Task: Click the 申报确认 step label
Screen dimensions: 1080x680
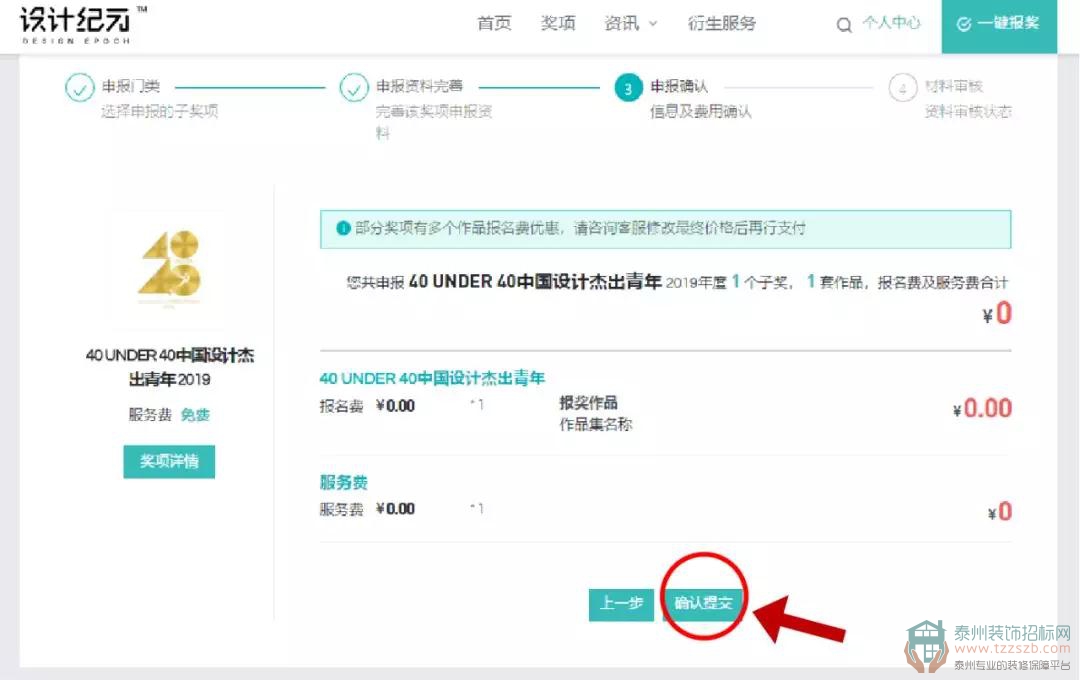Action: 679,86
